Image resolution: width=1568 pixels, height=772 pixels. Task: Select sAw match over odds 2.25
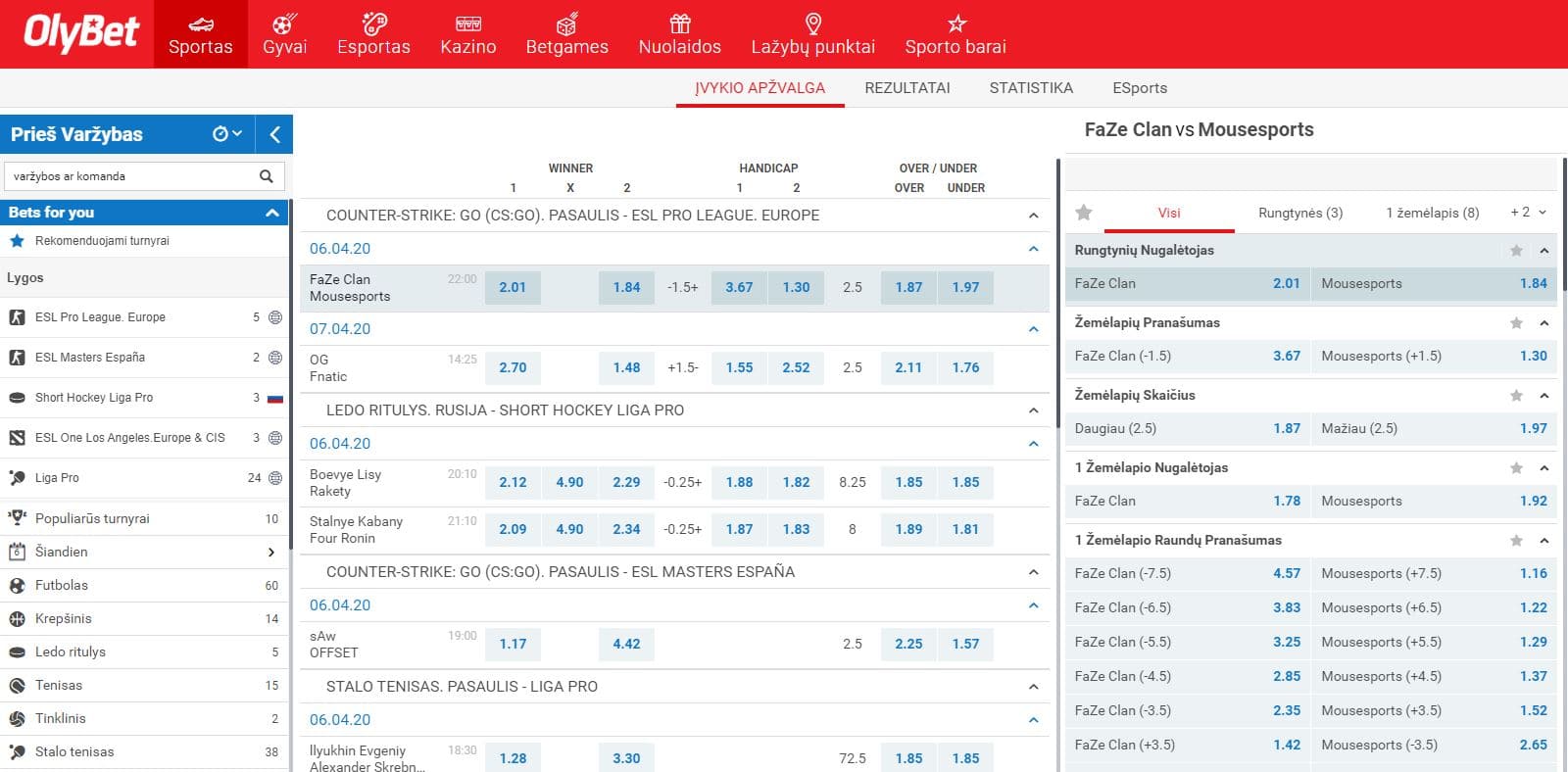pos(908,644)
